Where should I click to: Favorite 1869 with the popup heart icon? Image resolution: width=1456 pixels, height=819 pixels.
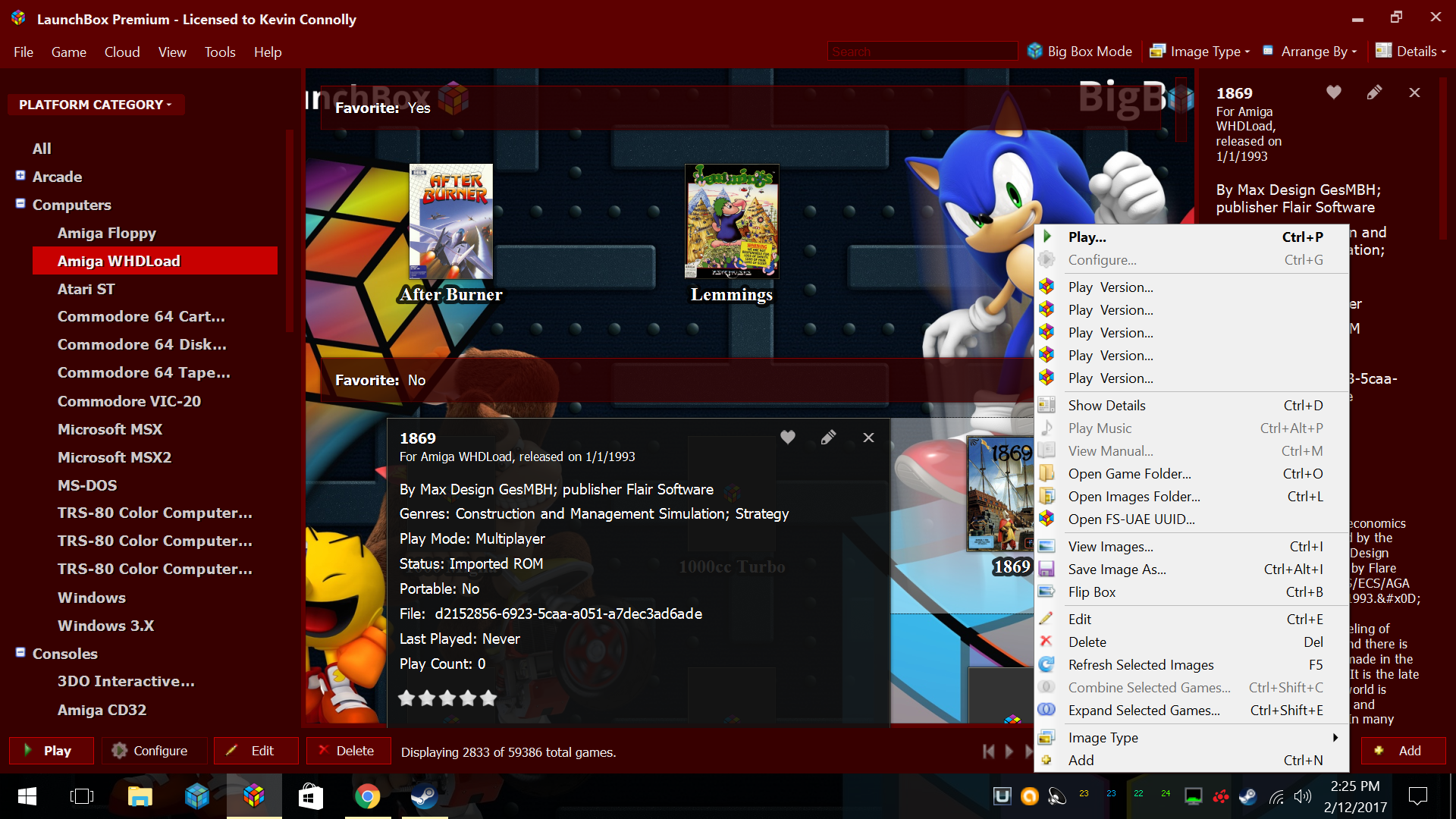[x=788, y=438]
